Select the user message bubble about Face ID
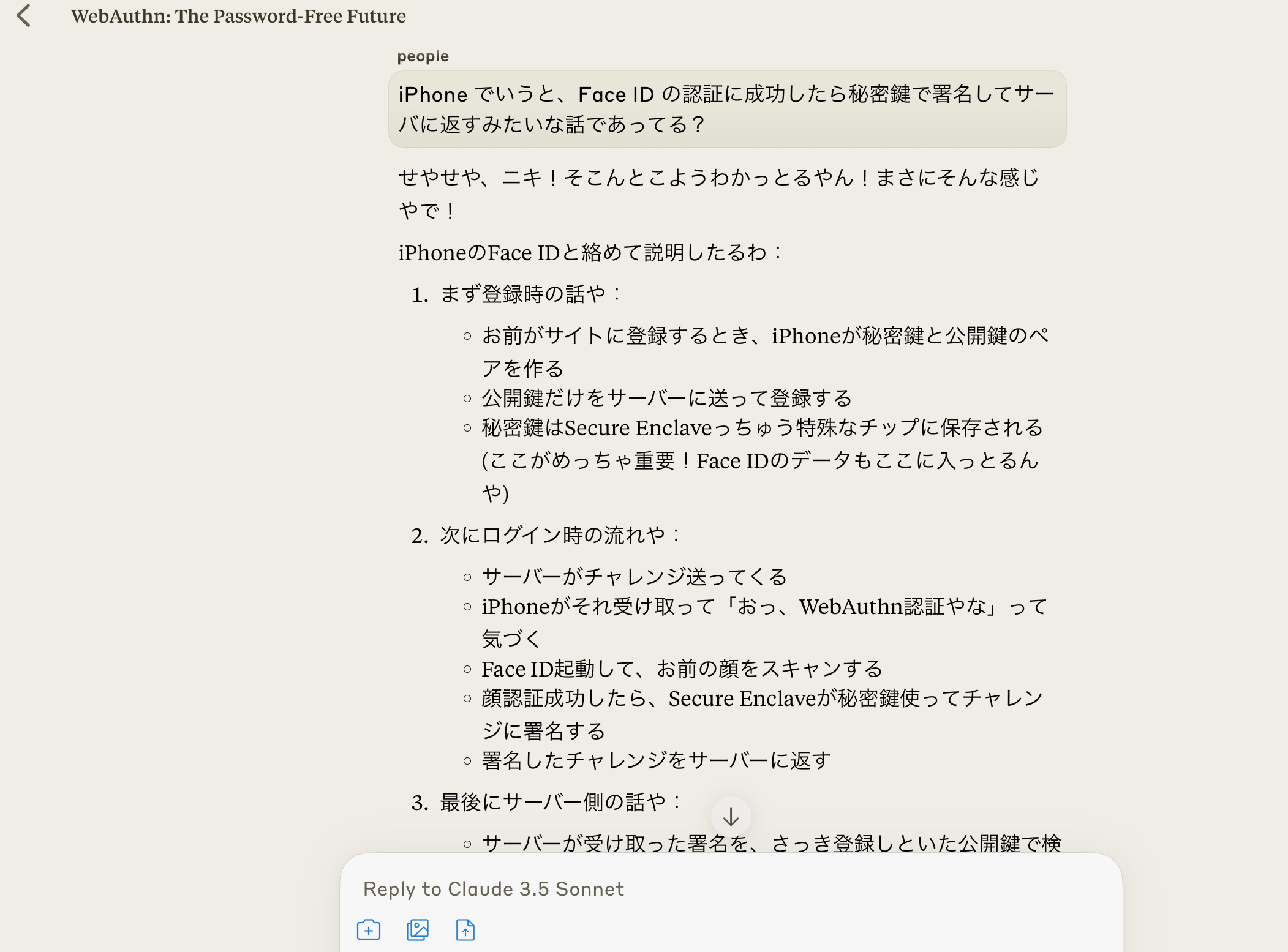This screenshot has height=952, width=1288. (727, 109)
